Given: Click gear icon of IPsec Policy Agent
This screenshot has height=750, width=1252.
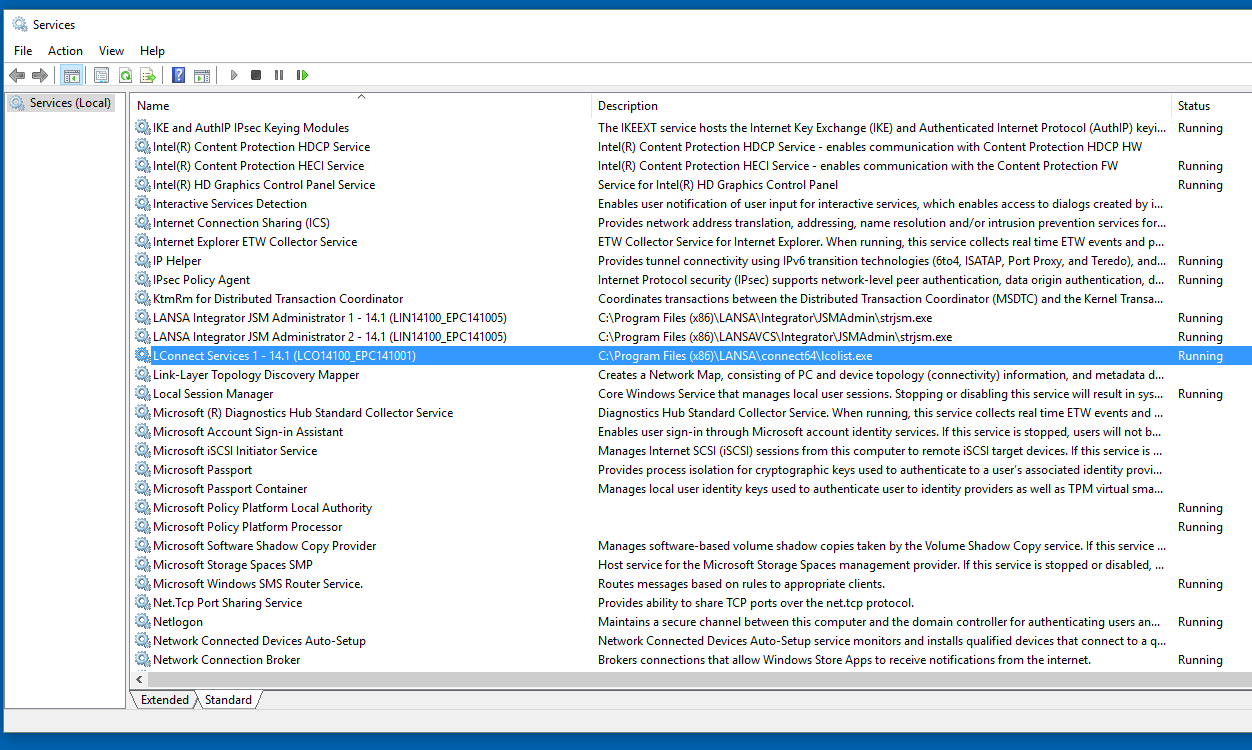Looking at the screenshot, I should pyautogui.click(x=143, y=280).
